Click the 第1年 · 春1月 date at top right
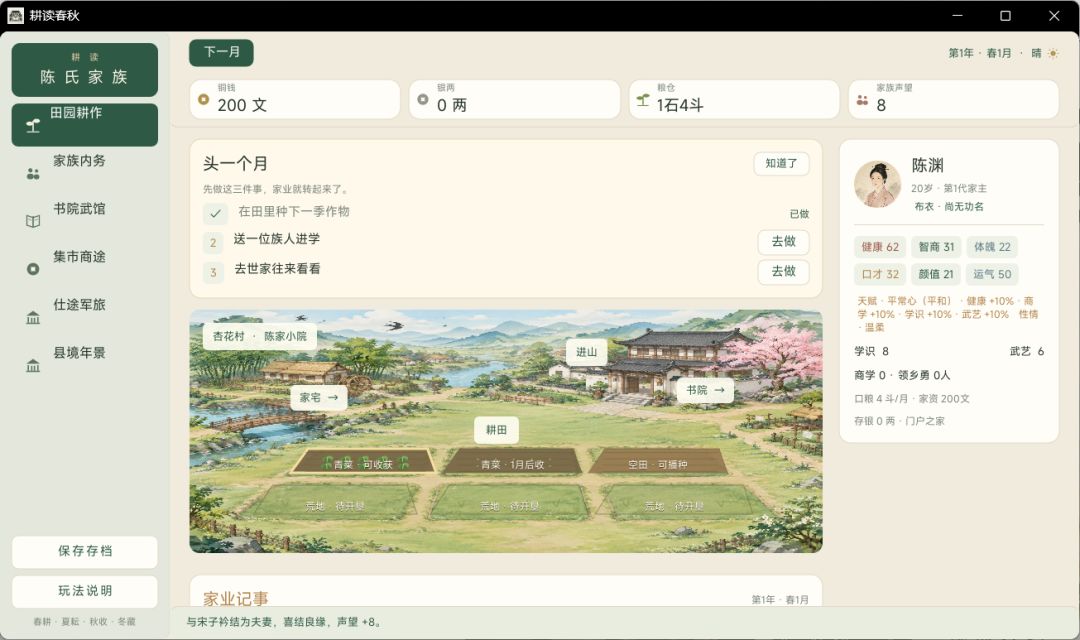The height and width of the screenshot is (640, 1080). tap(979, 53)
